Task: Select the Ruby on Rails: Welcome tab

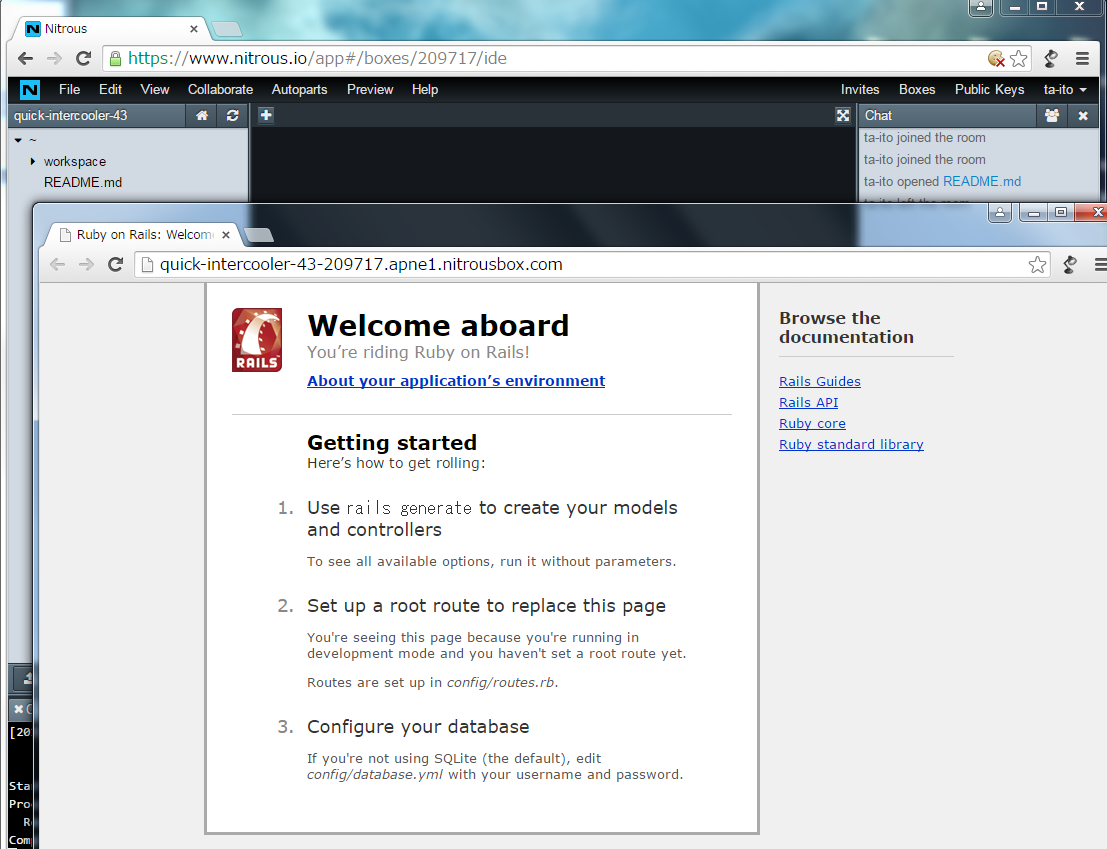Action: coord(141,235)
